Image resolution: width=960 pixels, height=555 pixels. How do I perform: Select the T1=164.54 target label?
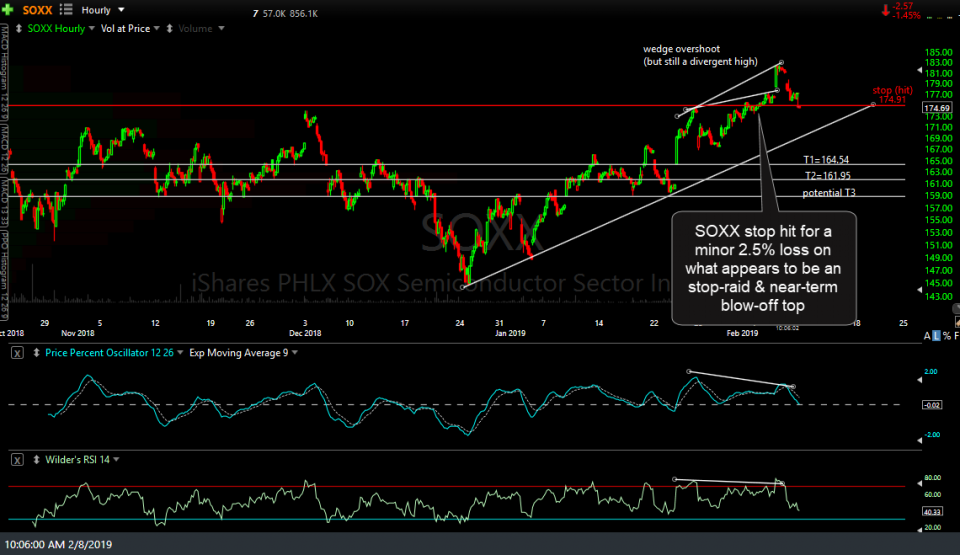(826, 160)
